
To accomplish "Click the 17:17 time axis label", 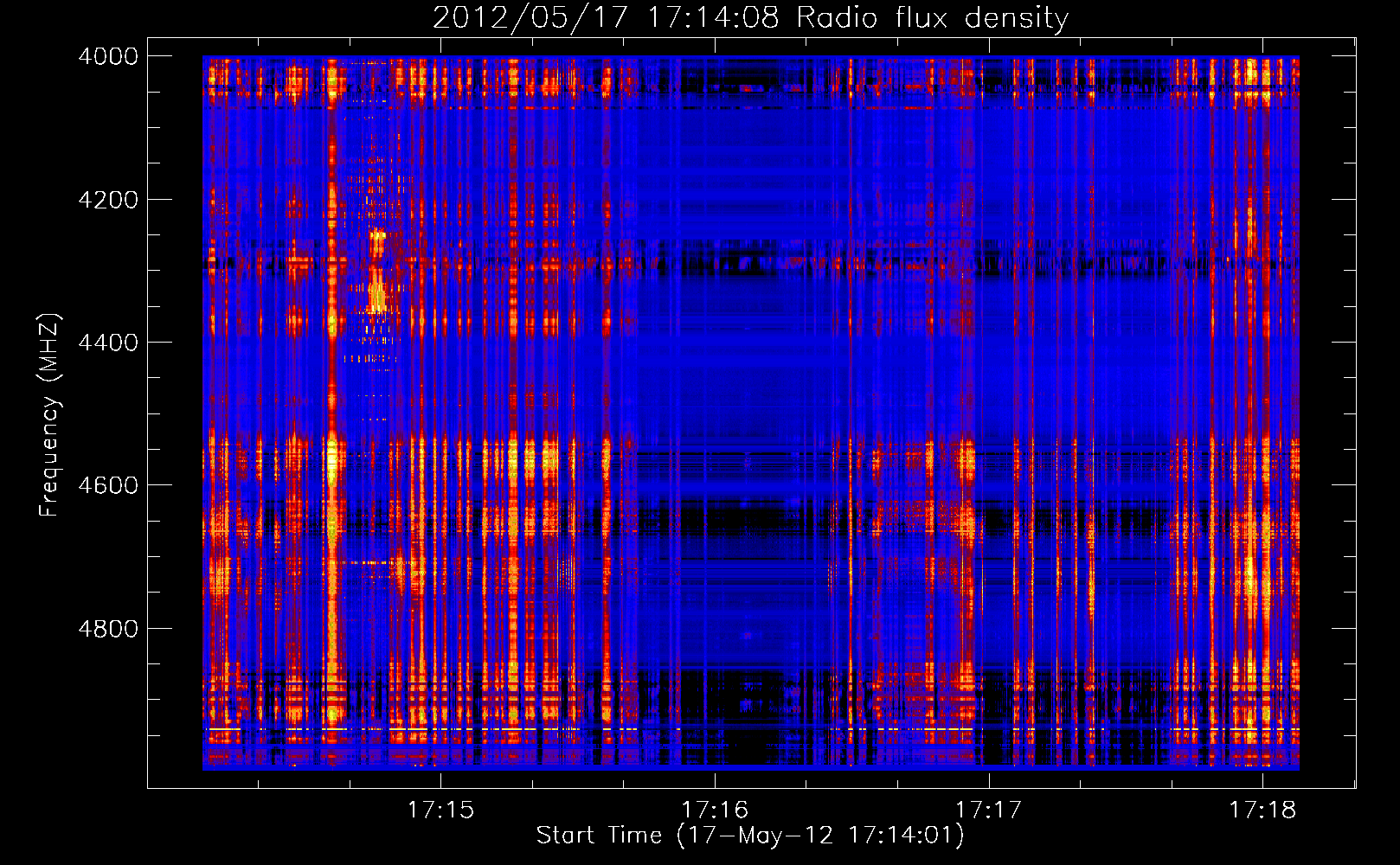I will click(x=988, y=810).
